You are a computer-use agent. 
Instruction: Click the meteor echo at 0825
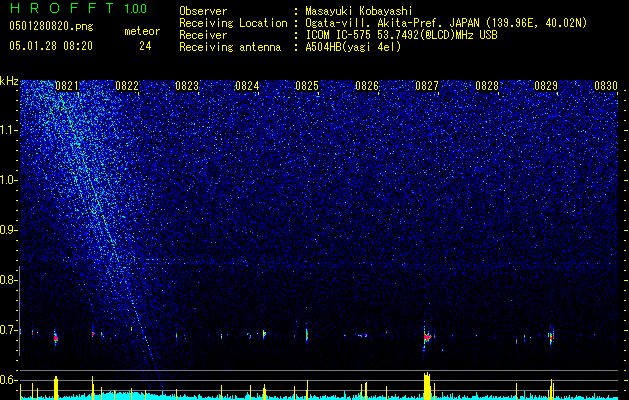[307, 334]
